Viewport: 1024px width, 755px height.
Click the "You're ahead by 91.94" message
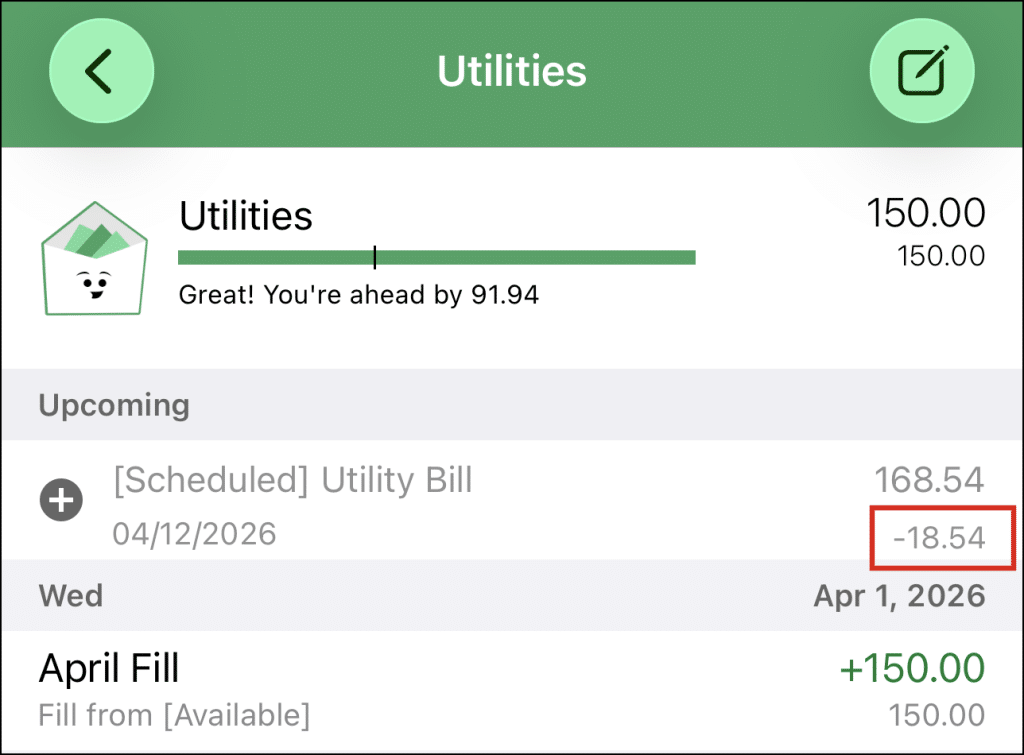358,295
